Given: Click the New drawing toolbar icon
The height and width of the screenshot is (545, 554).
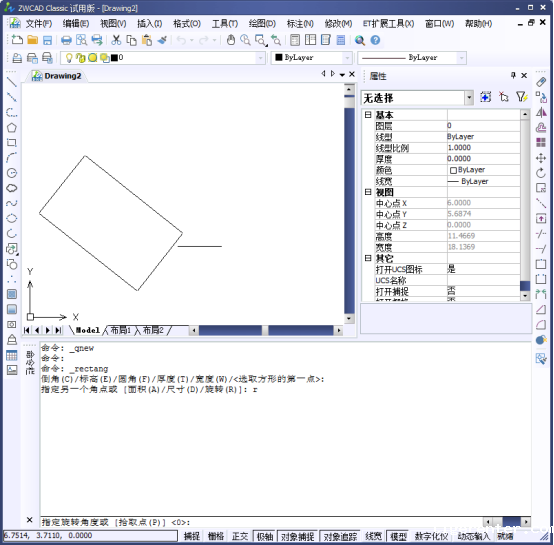Looking at the screenshot, I should [x=17, y=40].
